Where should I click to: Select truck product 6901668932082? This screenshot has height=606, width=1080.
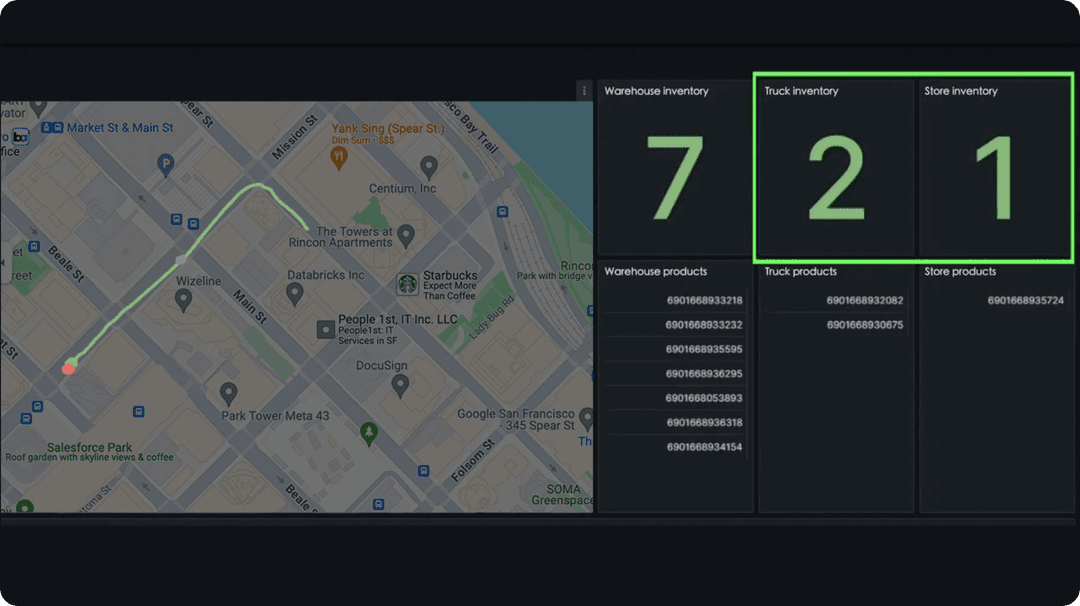(x=864, y=300)
